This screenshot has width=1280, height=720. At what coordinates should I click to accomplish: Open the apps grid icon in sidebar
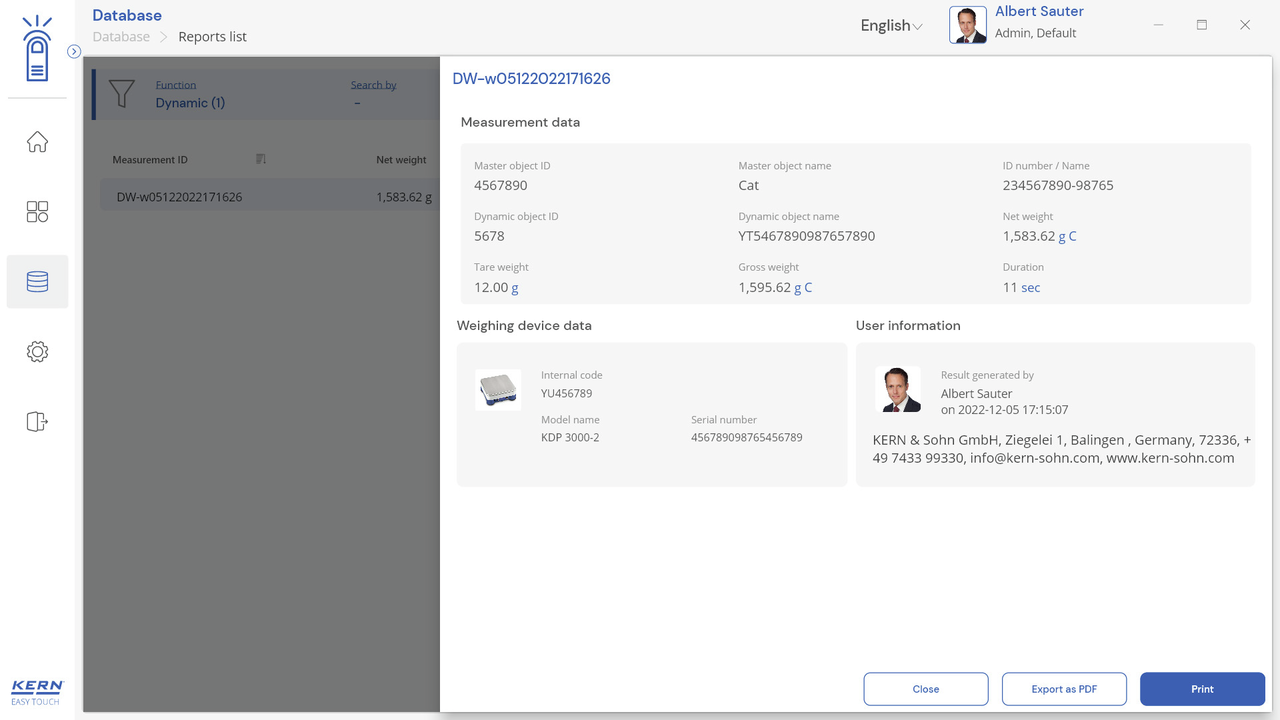pyautogui.click(x=37, y=212)
